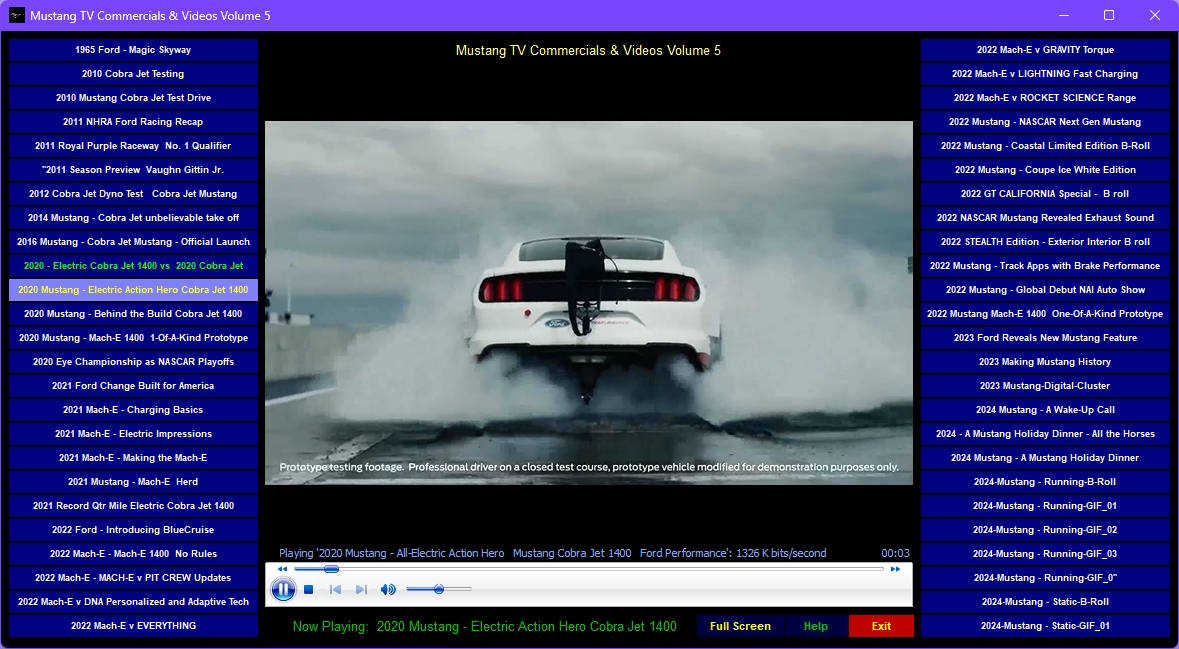The width and height of the screenshot is (1179, 649).
Task: Select '2022 Mach-E - MACH-E v PIT CREW Updates'
Action: 133,578
